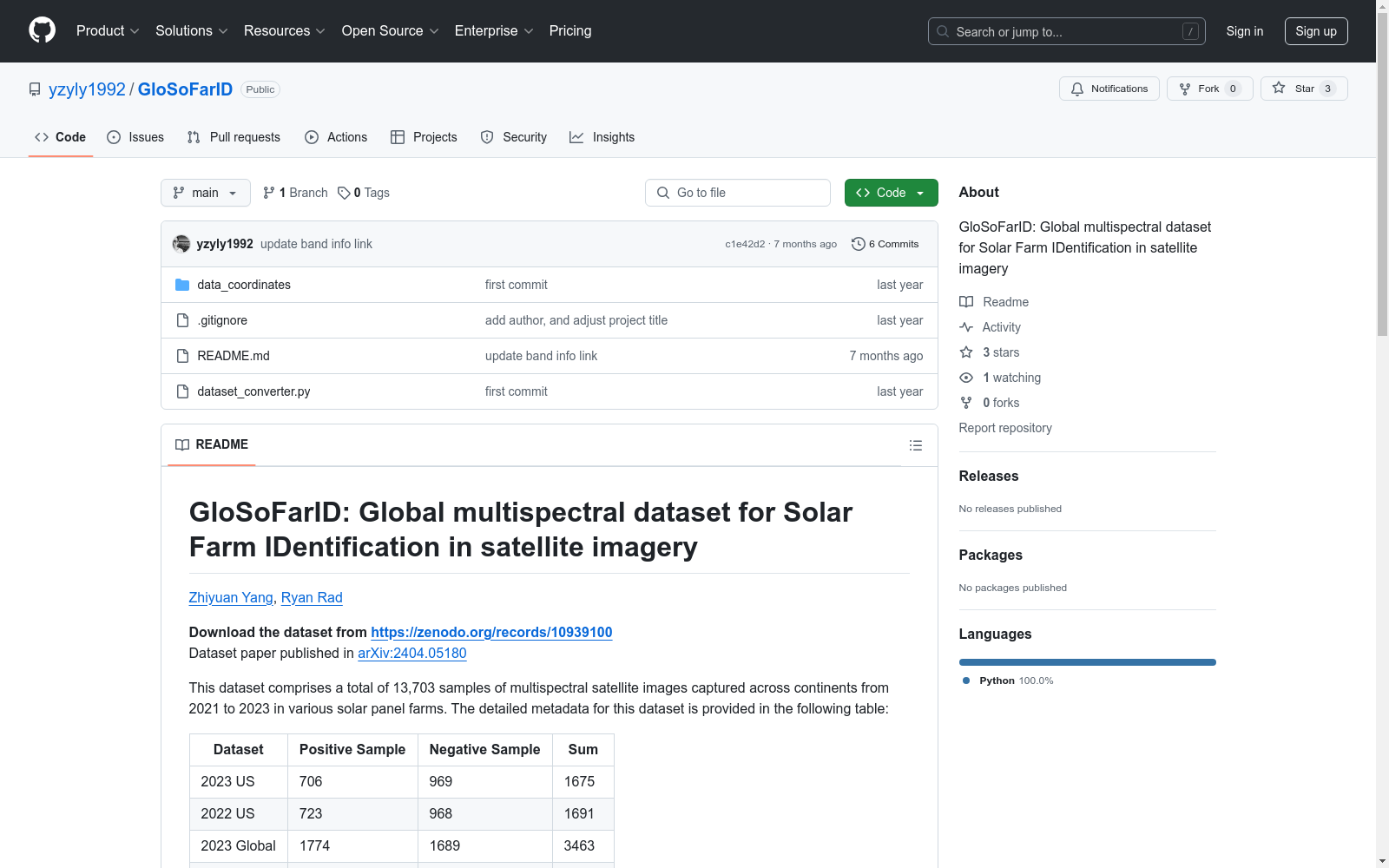The width and height of the screenshot is (1389, 868).
Task: Open the Product menu dropdown
Action: point(108,30)
